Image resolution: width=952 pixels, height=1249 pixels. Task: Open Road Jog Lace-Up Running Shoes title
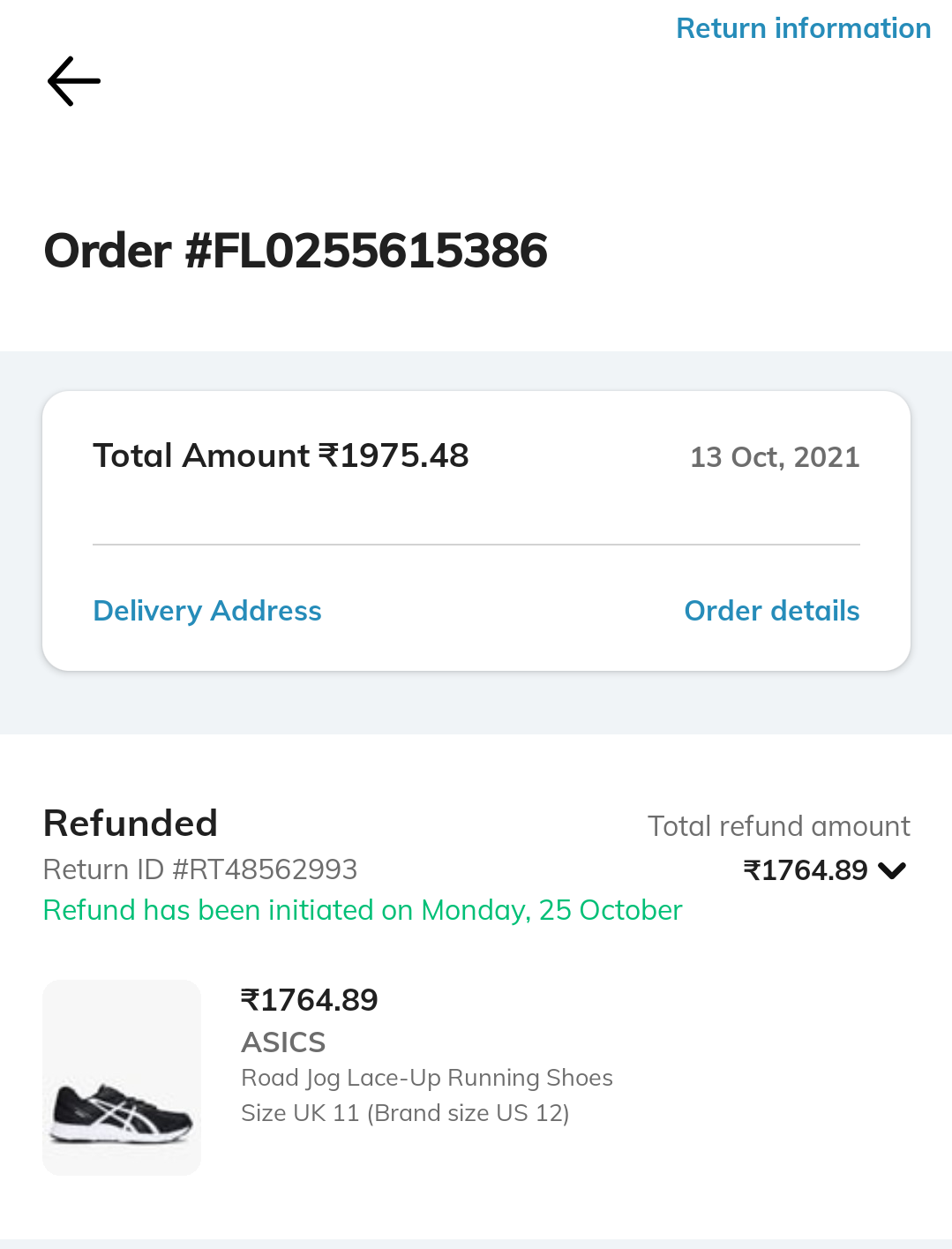427,1078
